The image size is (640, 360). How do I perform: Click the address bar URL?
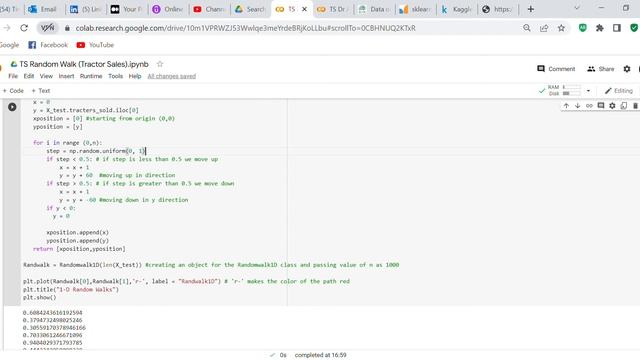pos(245,28)
